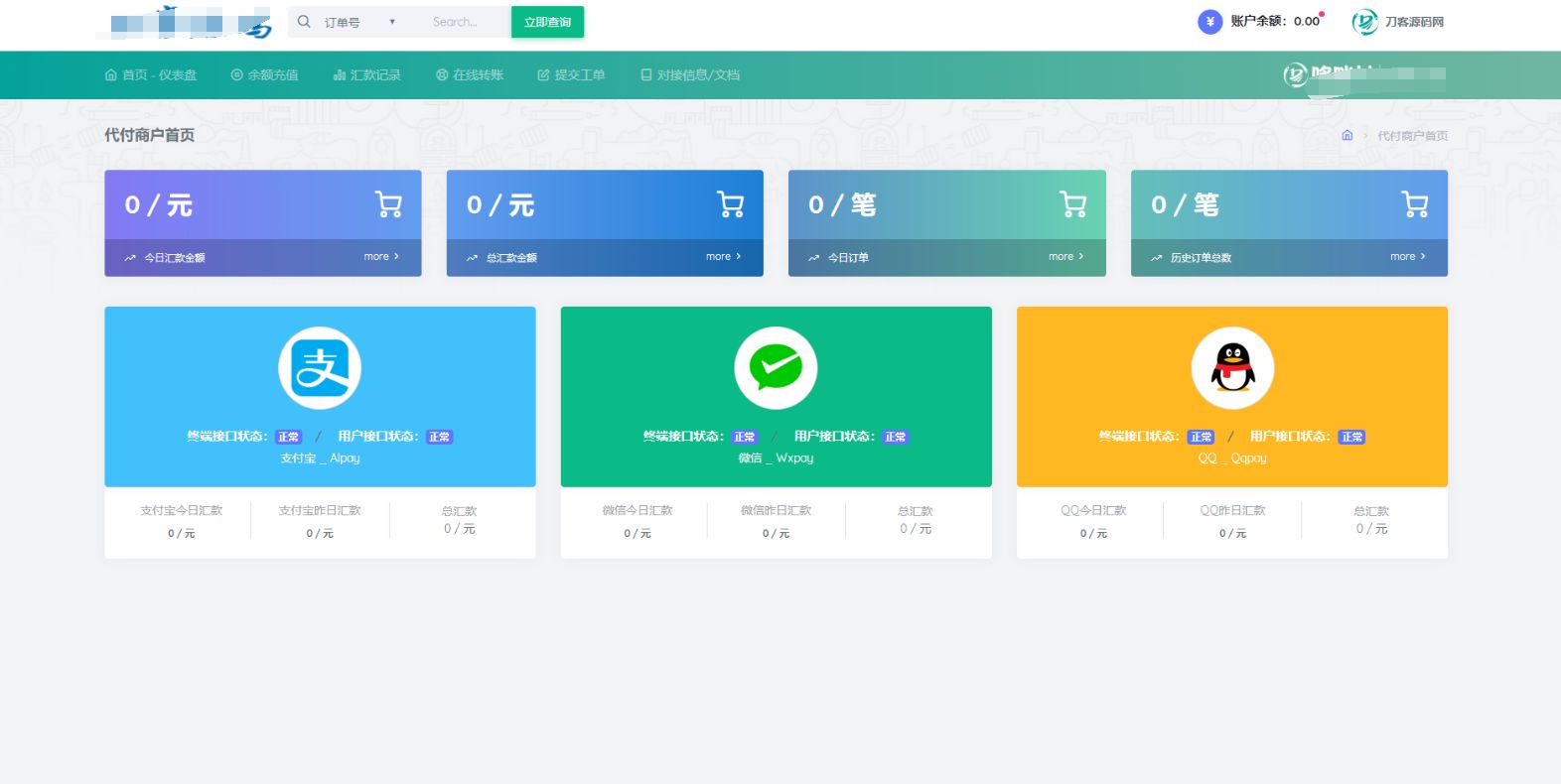Click the 支付宝 _ Alpay label
Viewport: 1561px width, 784px height.
[320, 458]
